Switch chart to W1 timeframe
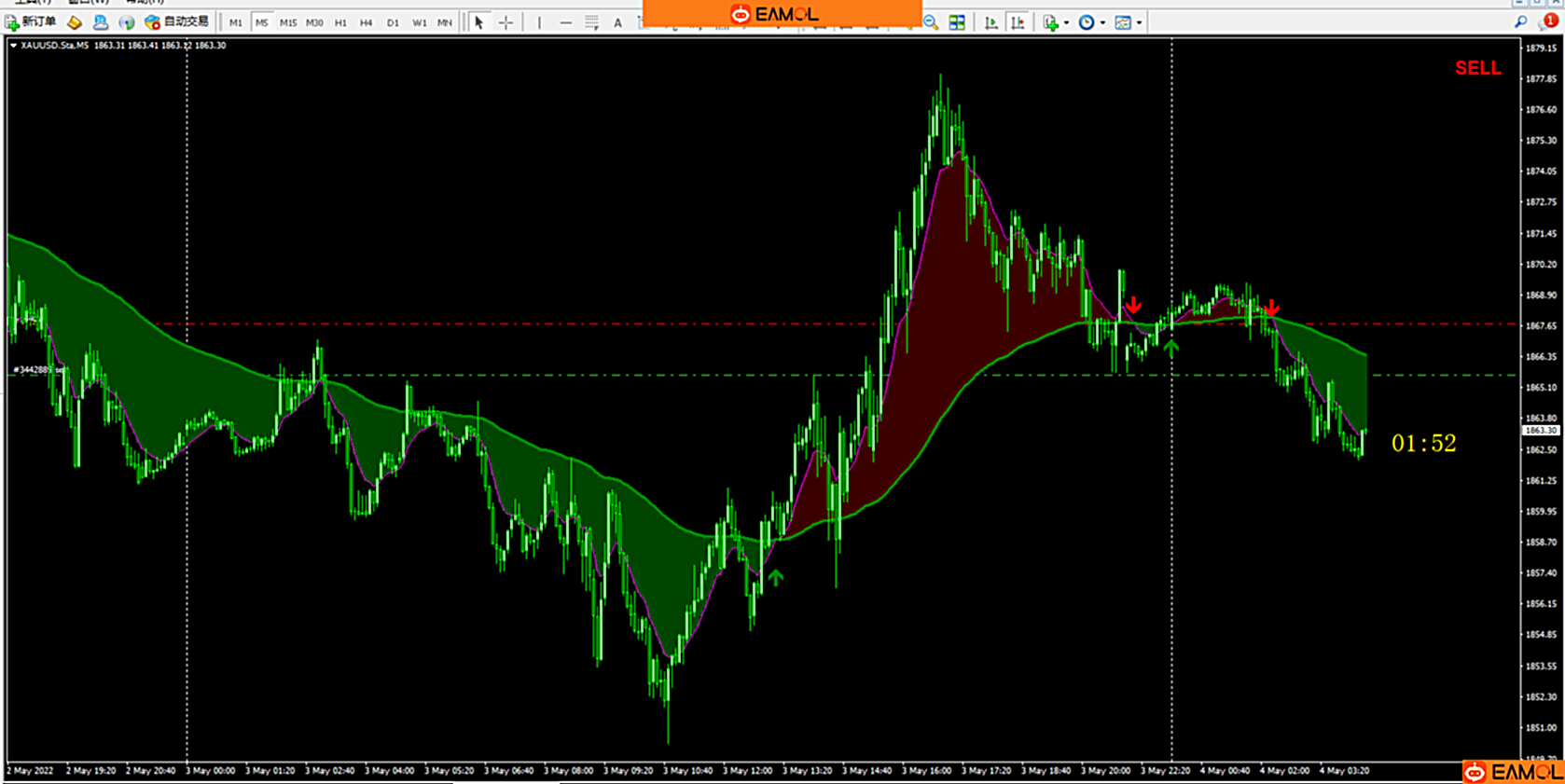1565x784 pixels. click(x=419, y=22)
